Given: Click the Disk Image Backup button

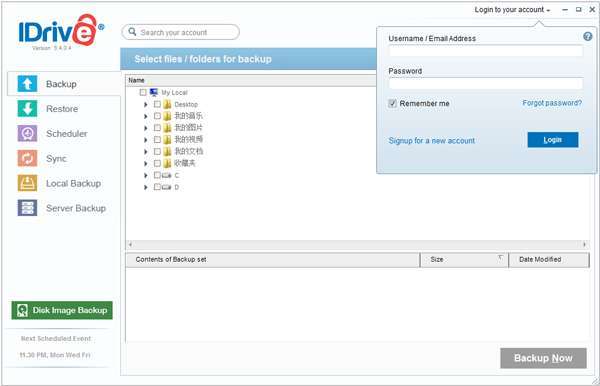Looking at the screenshot, I should (x=62, y=310).
